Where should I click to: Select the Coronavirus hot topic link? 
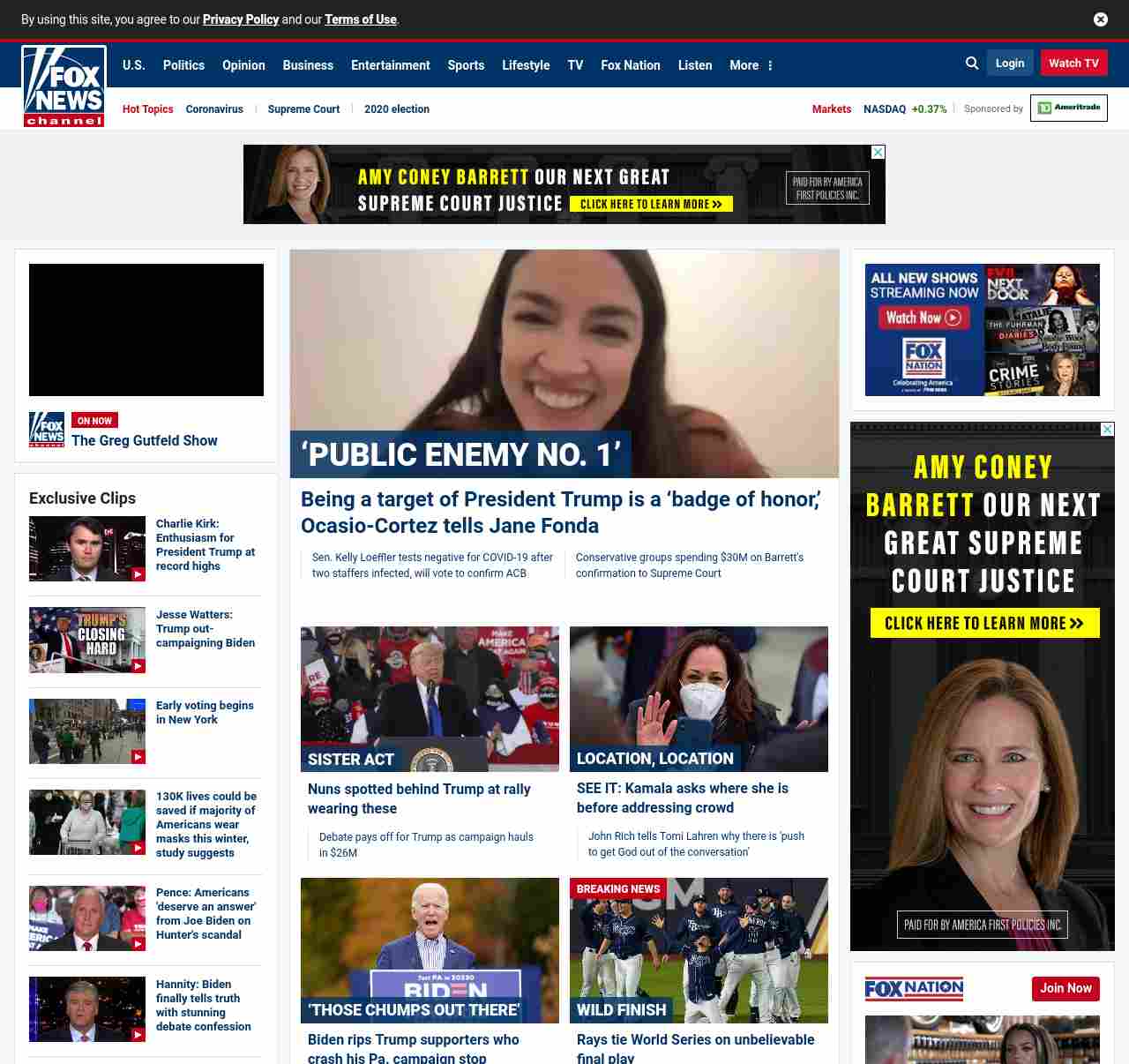[x=214, y=109]
